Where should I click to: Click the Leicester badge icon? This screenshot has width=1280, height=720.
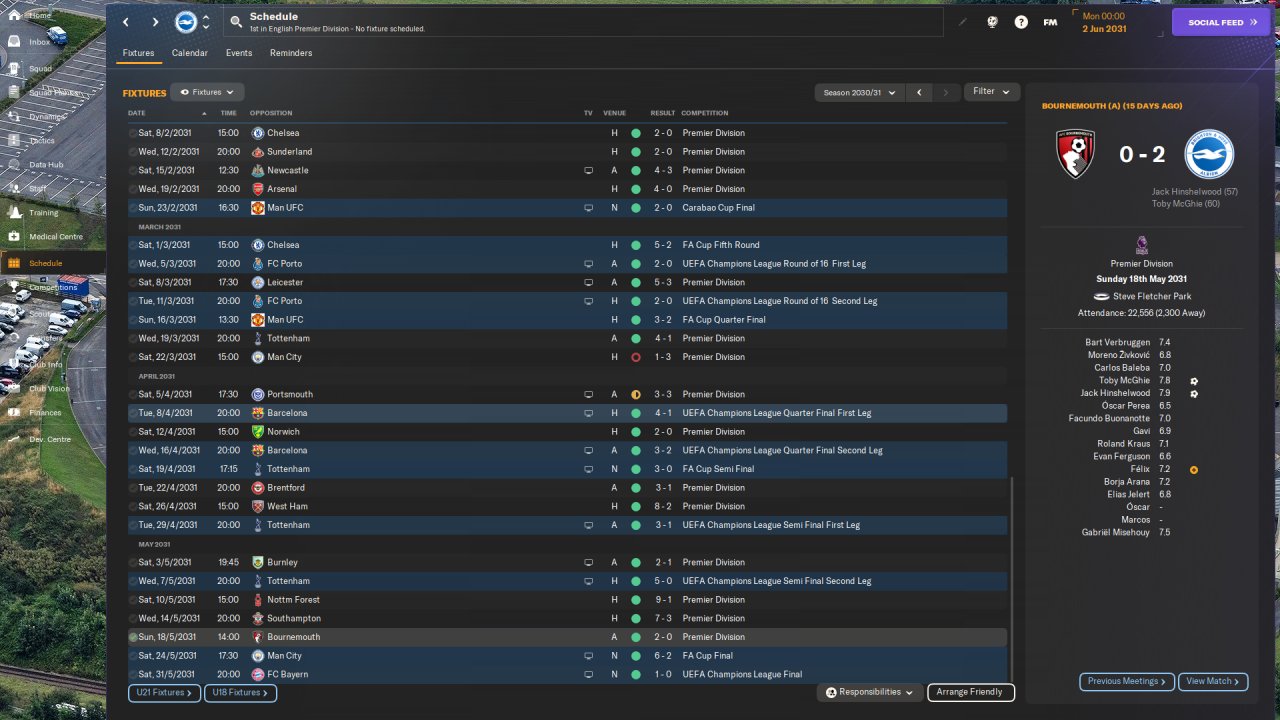point(258,282)
